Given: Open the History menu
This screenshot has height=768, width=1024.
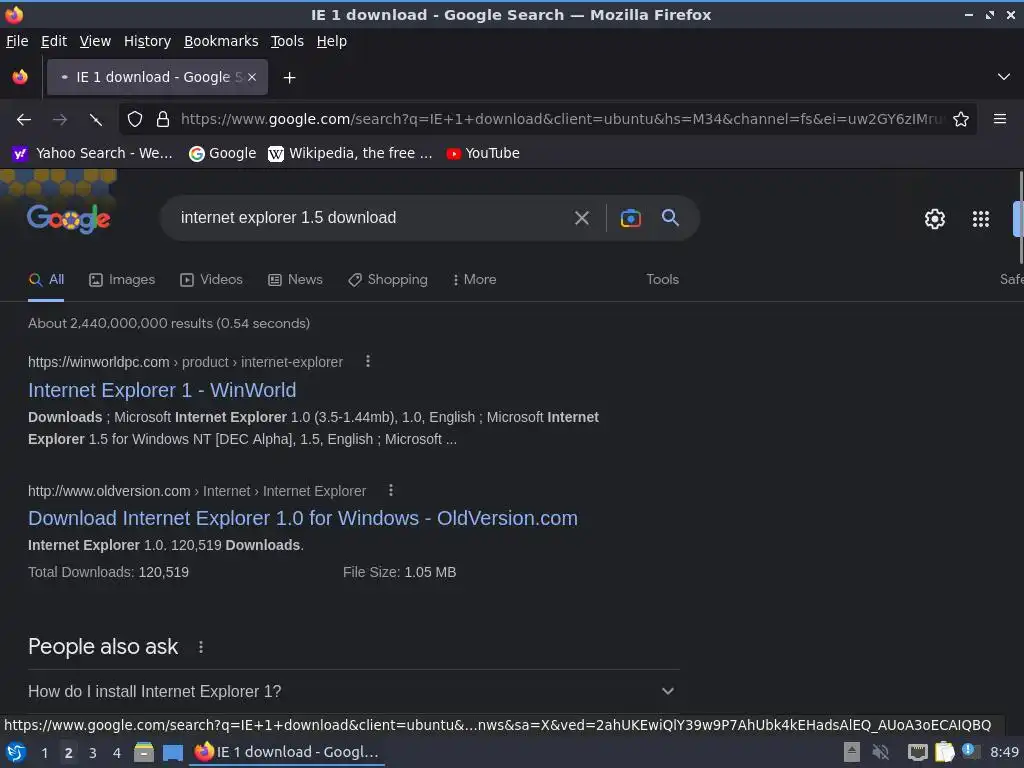Looking at the screenshot, I should click(x=147, y=41).
